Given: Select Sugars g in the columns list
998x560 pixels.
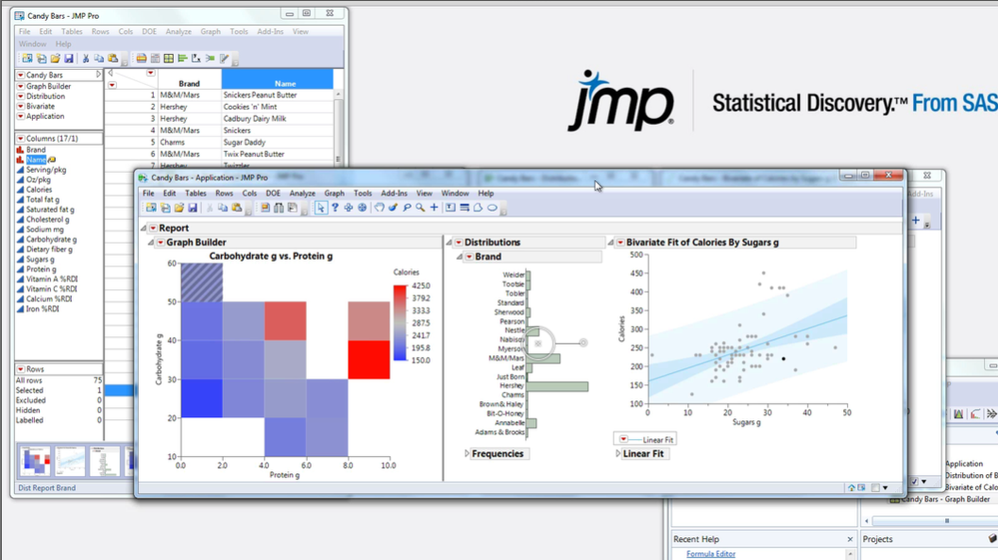Looking at the screenshot, I should [40, 260].
